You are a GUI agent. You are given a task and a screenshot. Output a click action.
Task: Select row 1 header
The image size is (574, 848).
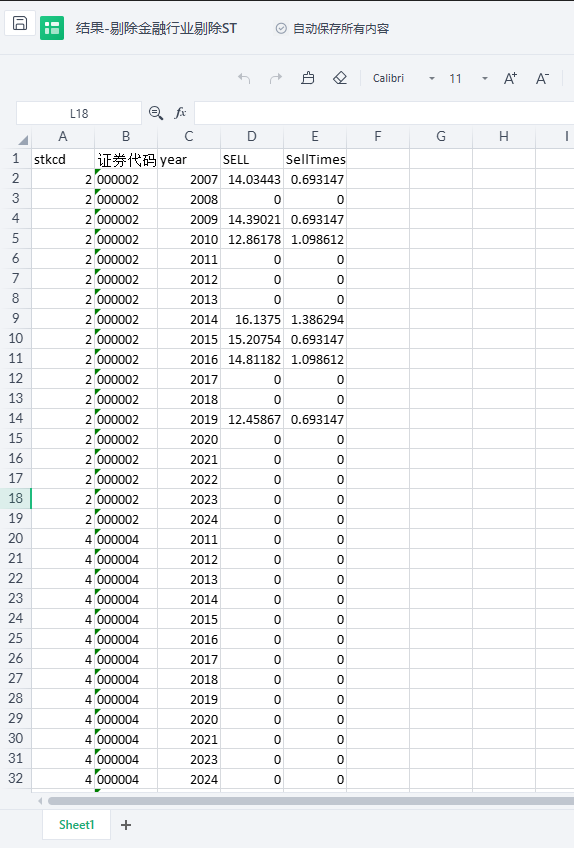pyautogui.click(x=16, y=158)
